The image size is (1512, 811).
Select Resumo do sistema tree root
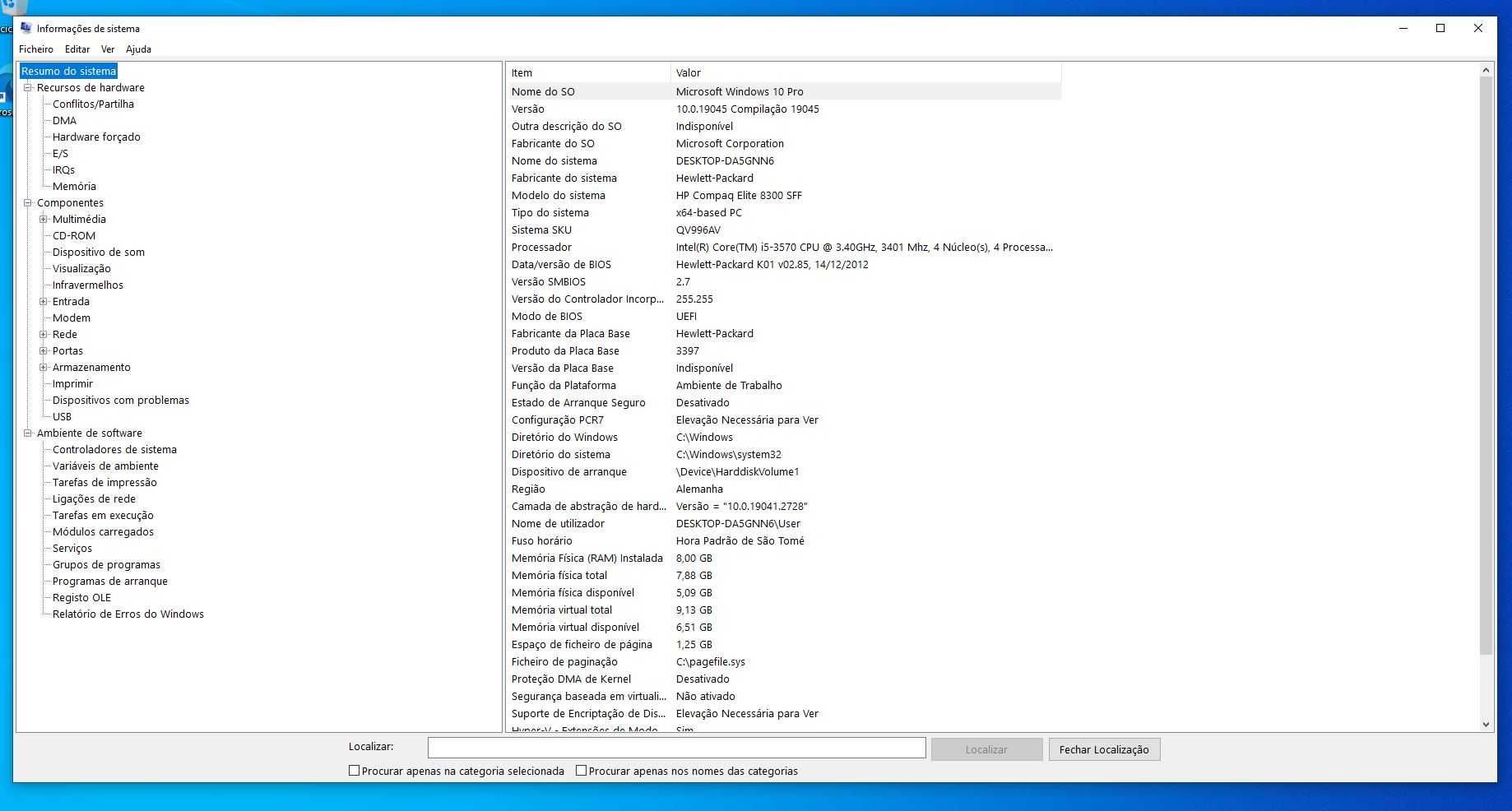coord(69,71)
